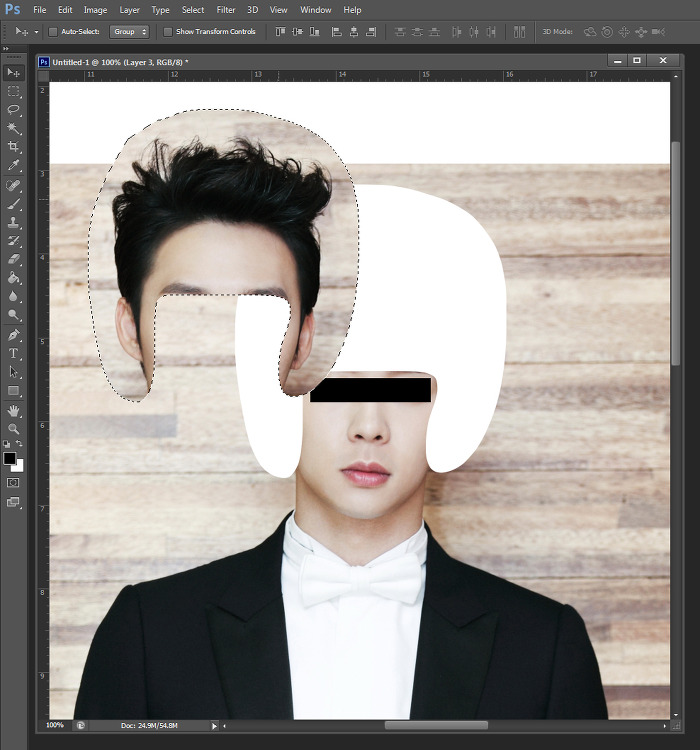This screenshot has height=750, width=700.
Task: Click the foreground black color swatch
Action: point(10,458)
